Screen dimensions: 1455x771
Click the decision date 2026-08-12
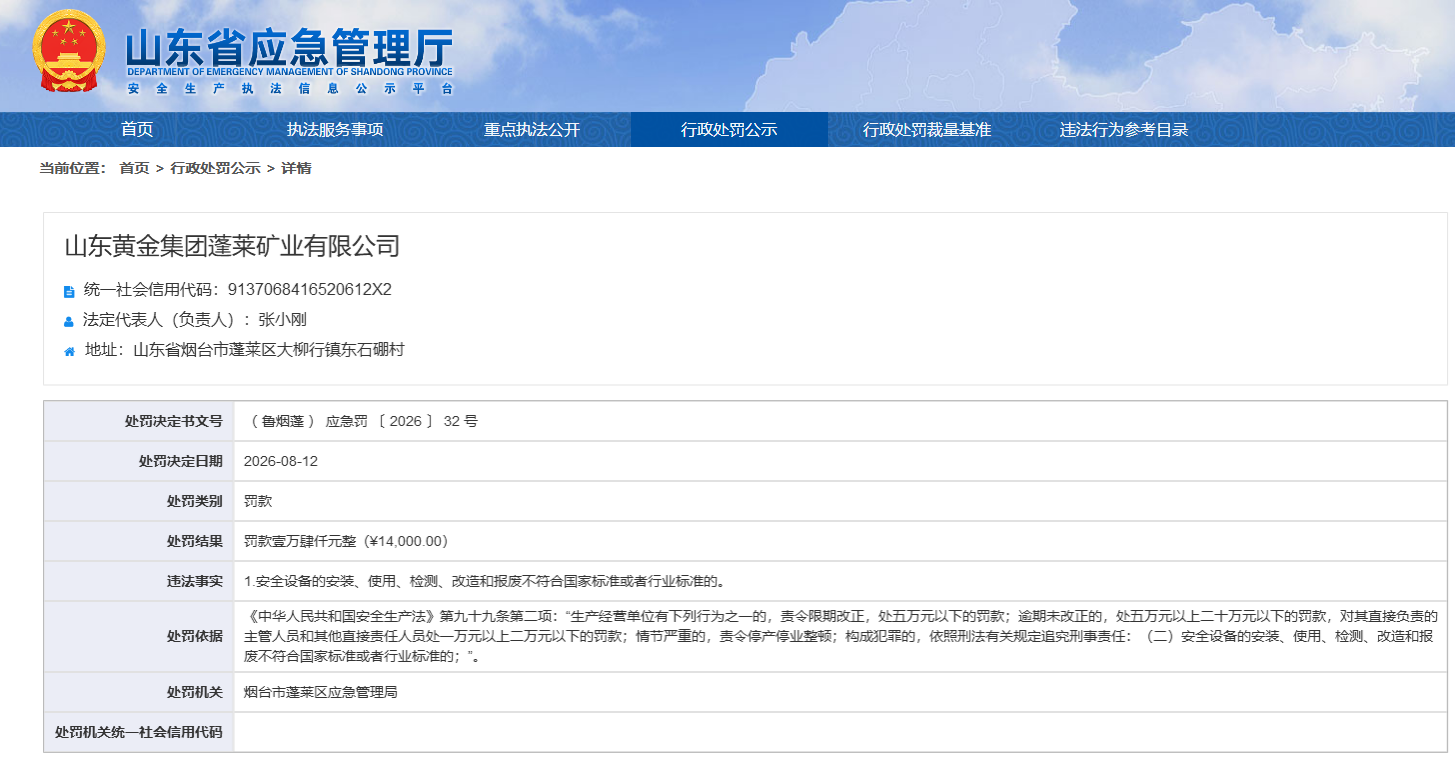[281, 461]
